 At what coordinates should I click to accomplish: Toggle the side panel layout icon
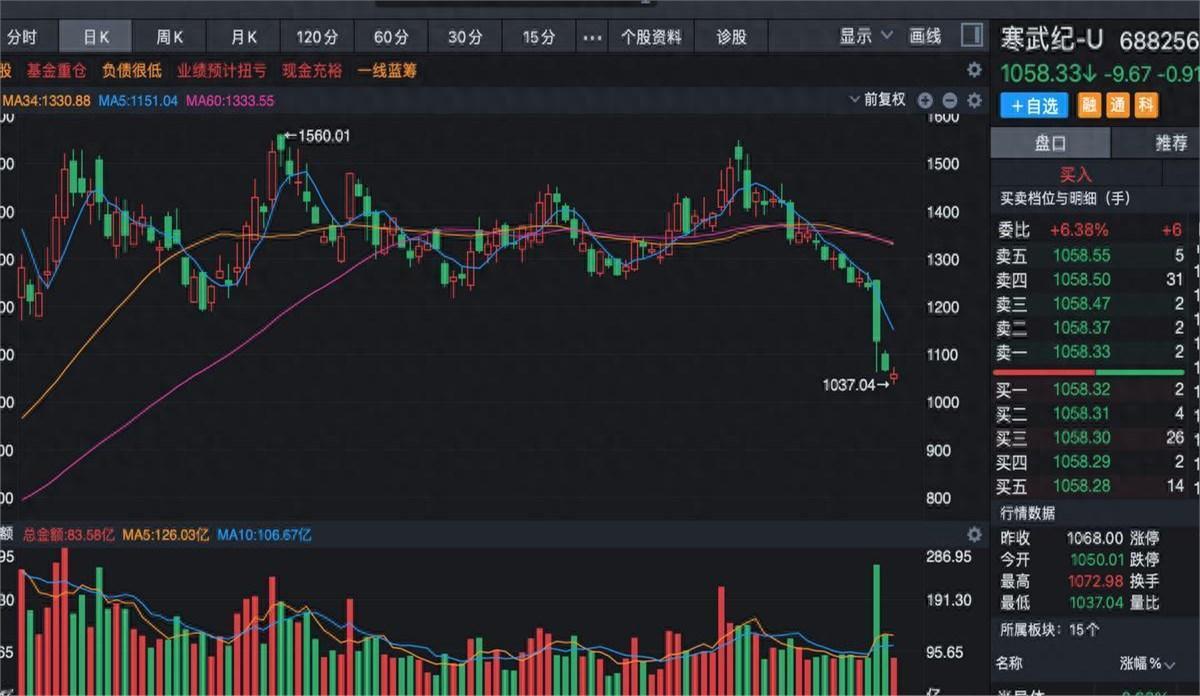(x=971, y=36)
